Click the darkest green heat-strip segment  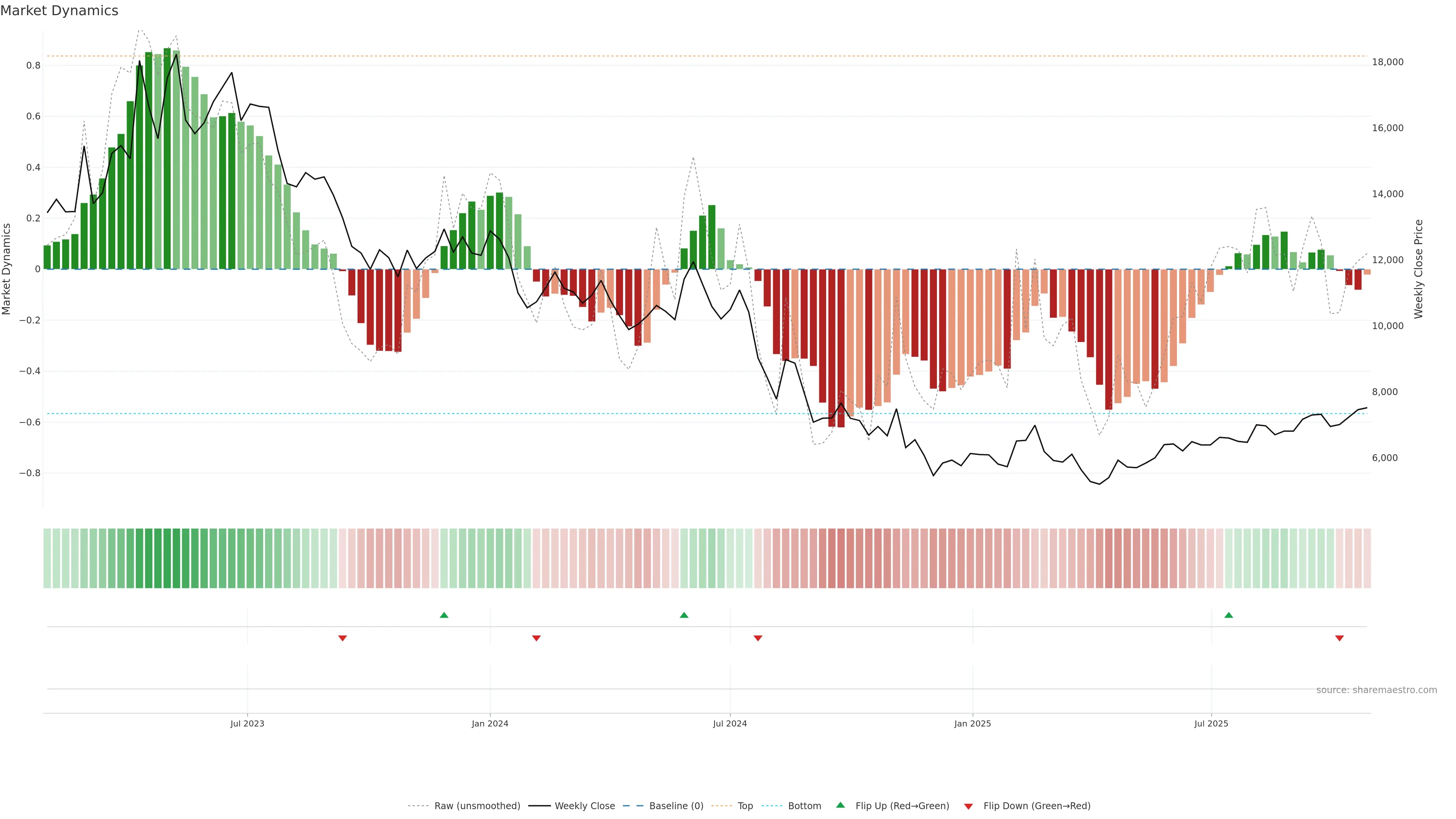click(167, 559)
